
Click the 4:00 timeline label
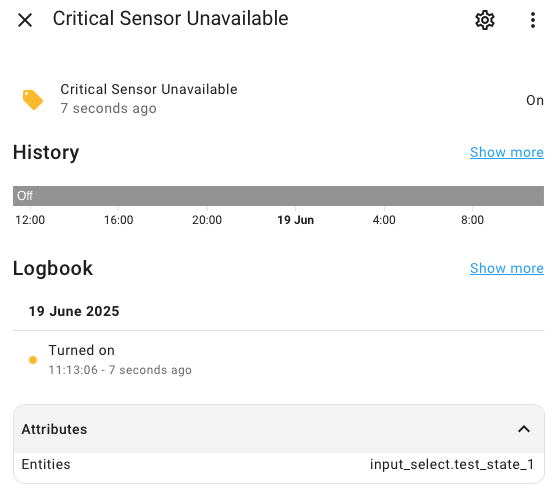click(x=384, y=220)
